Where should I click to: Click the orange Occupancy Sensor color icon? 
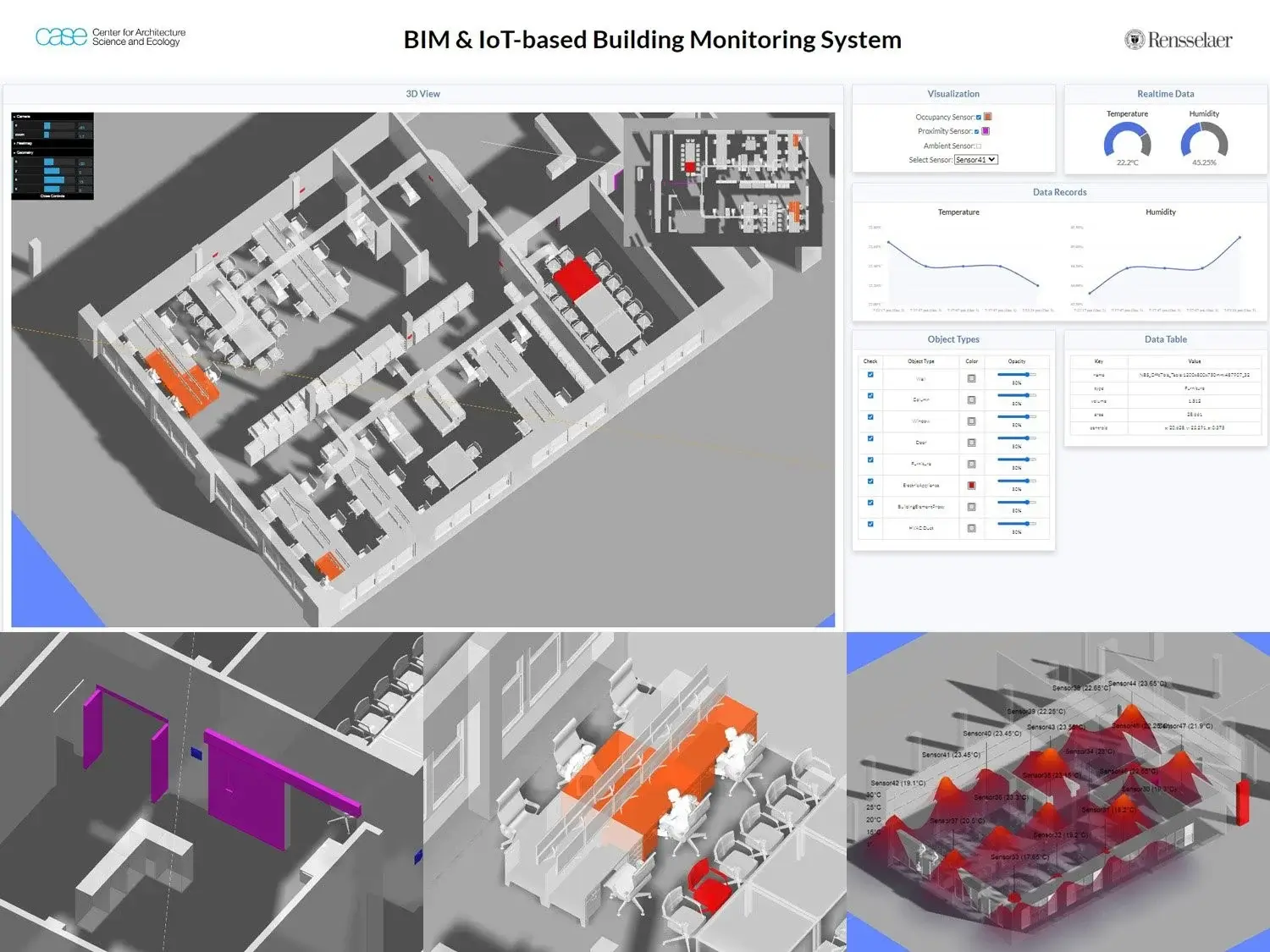click(x=988, y=117)
